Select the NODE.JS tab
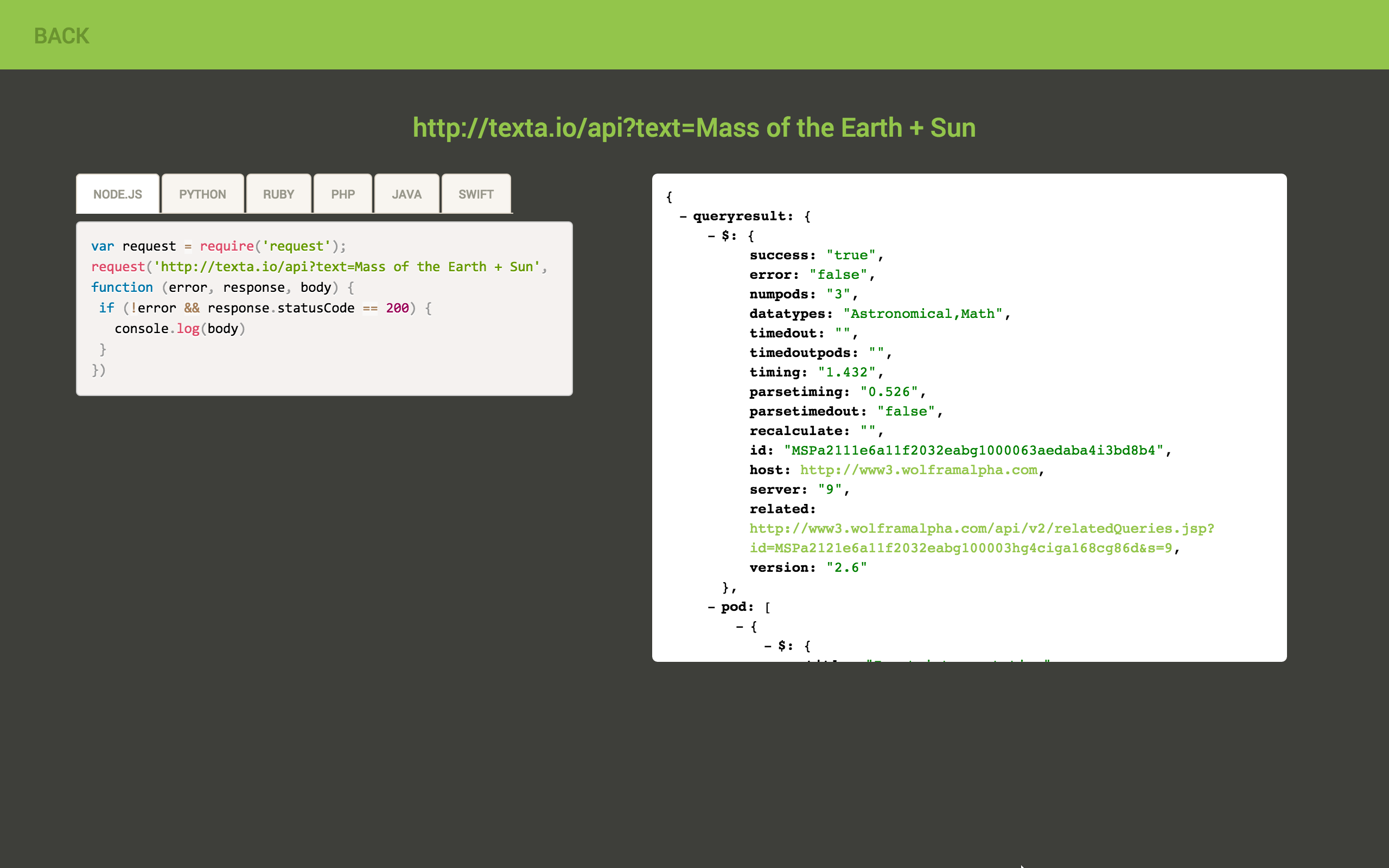This screenshot has height=868, width=1389. point(118,194)
